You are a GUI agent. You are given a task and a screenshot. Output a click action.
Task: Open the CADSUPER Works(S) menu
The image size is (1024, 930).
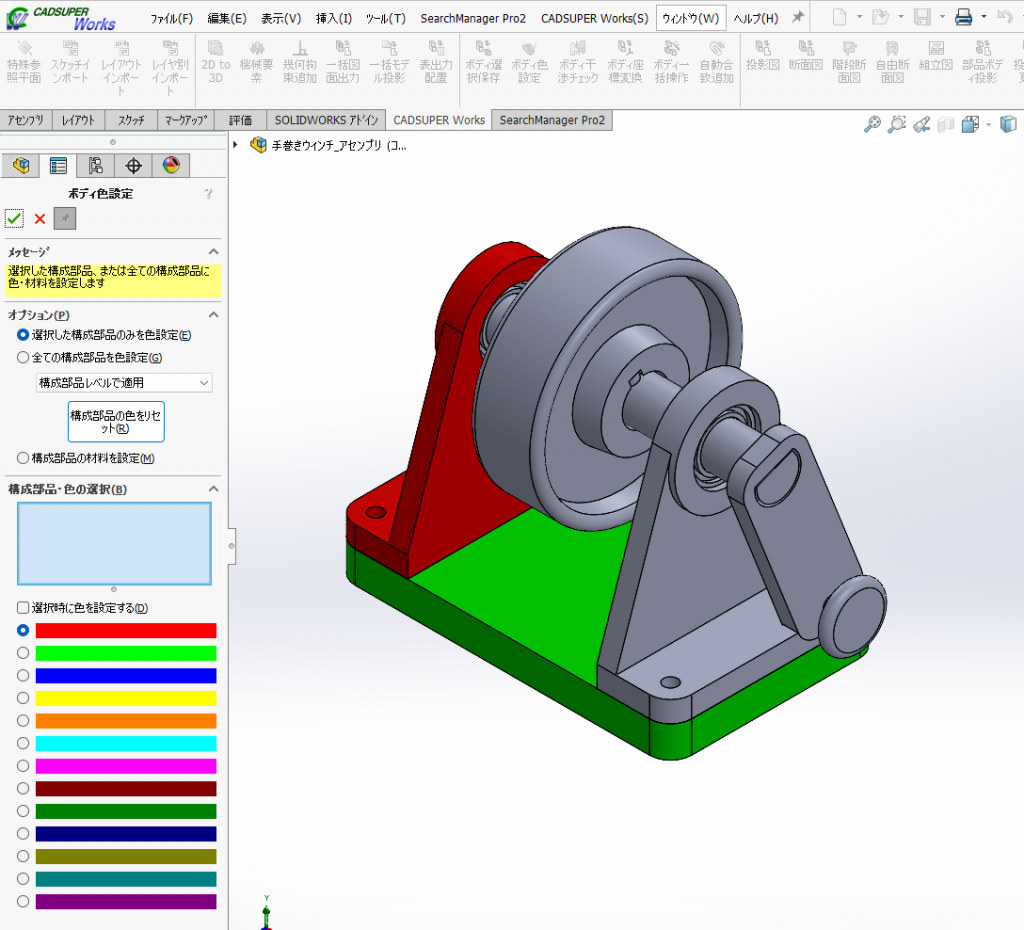click(x=594, y=18)
